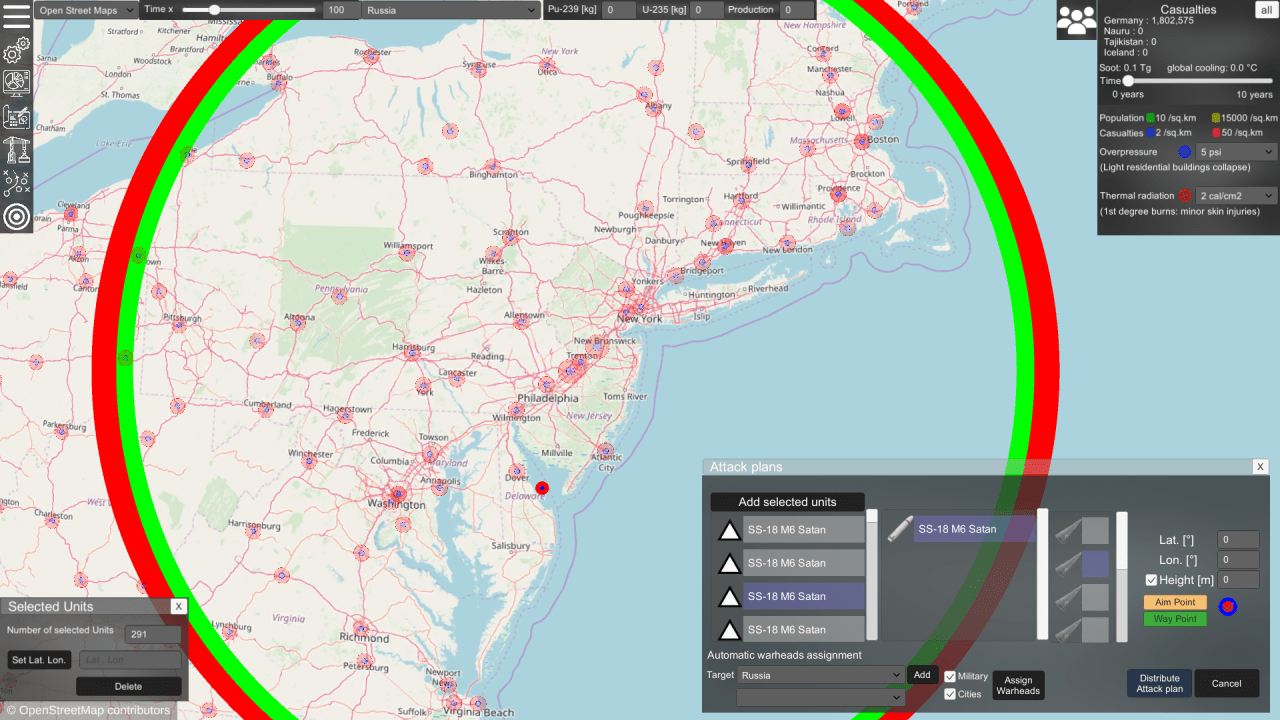Select the highlighted third SS-18 M6 Satan unit
Viewport: 1280px width, 720px height.
[x=803, y=597]
